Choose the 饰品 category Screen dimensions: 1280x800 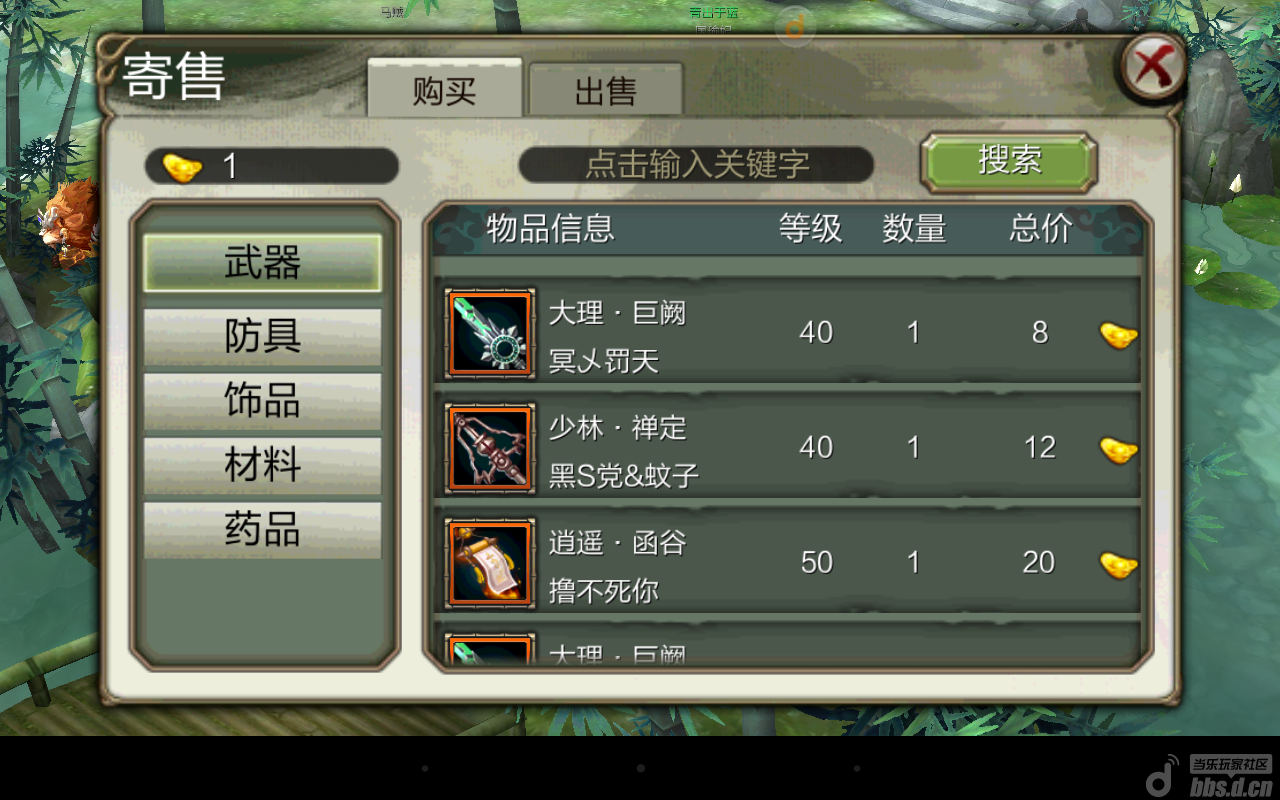pos(262,401)
